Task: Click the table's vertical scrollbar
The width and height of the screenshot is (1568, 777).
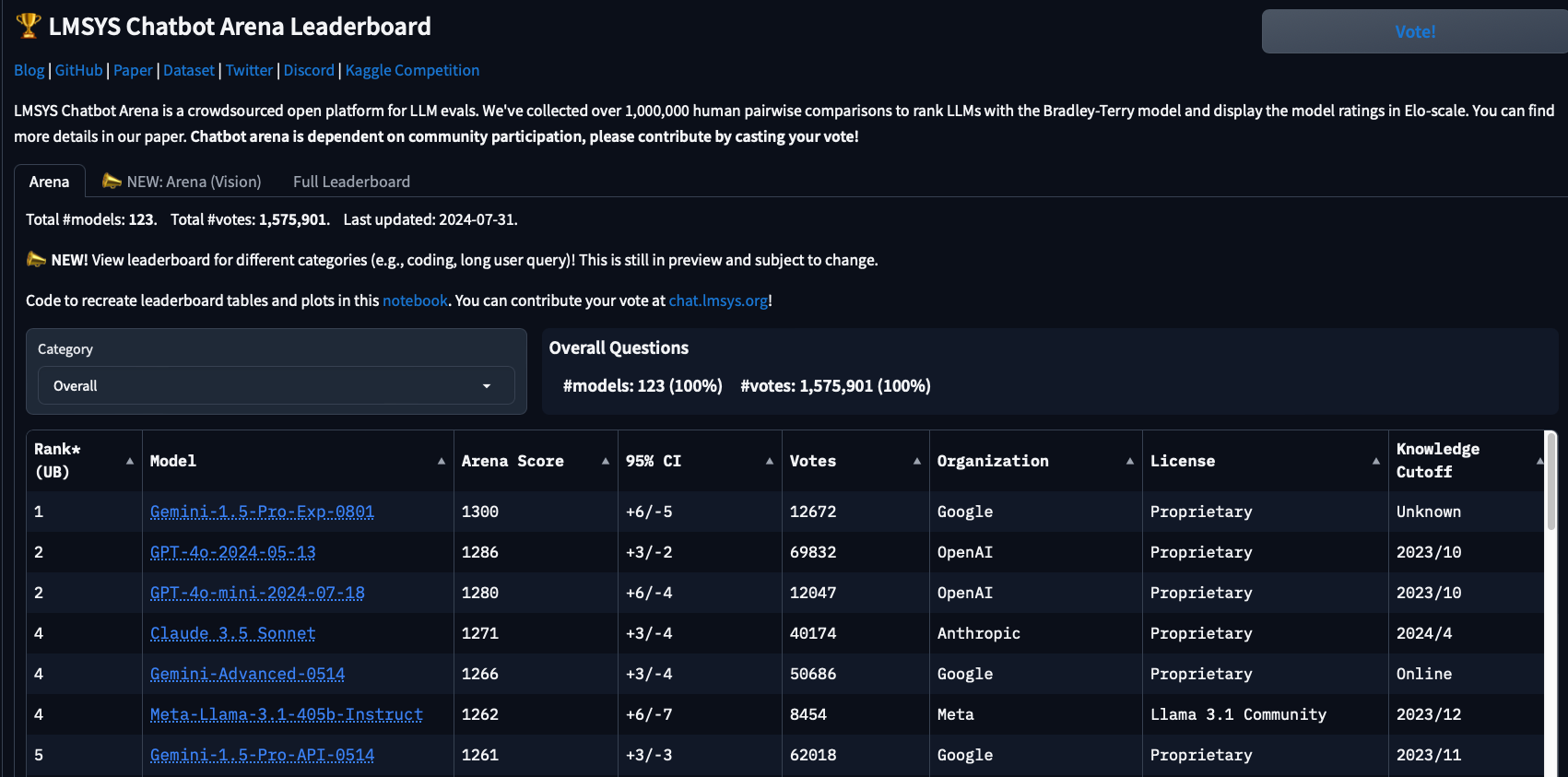Action: 1550,479
